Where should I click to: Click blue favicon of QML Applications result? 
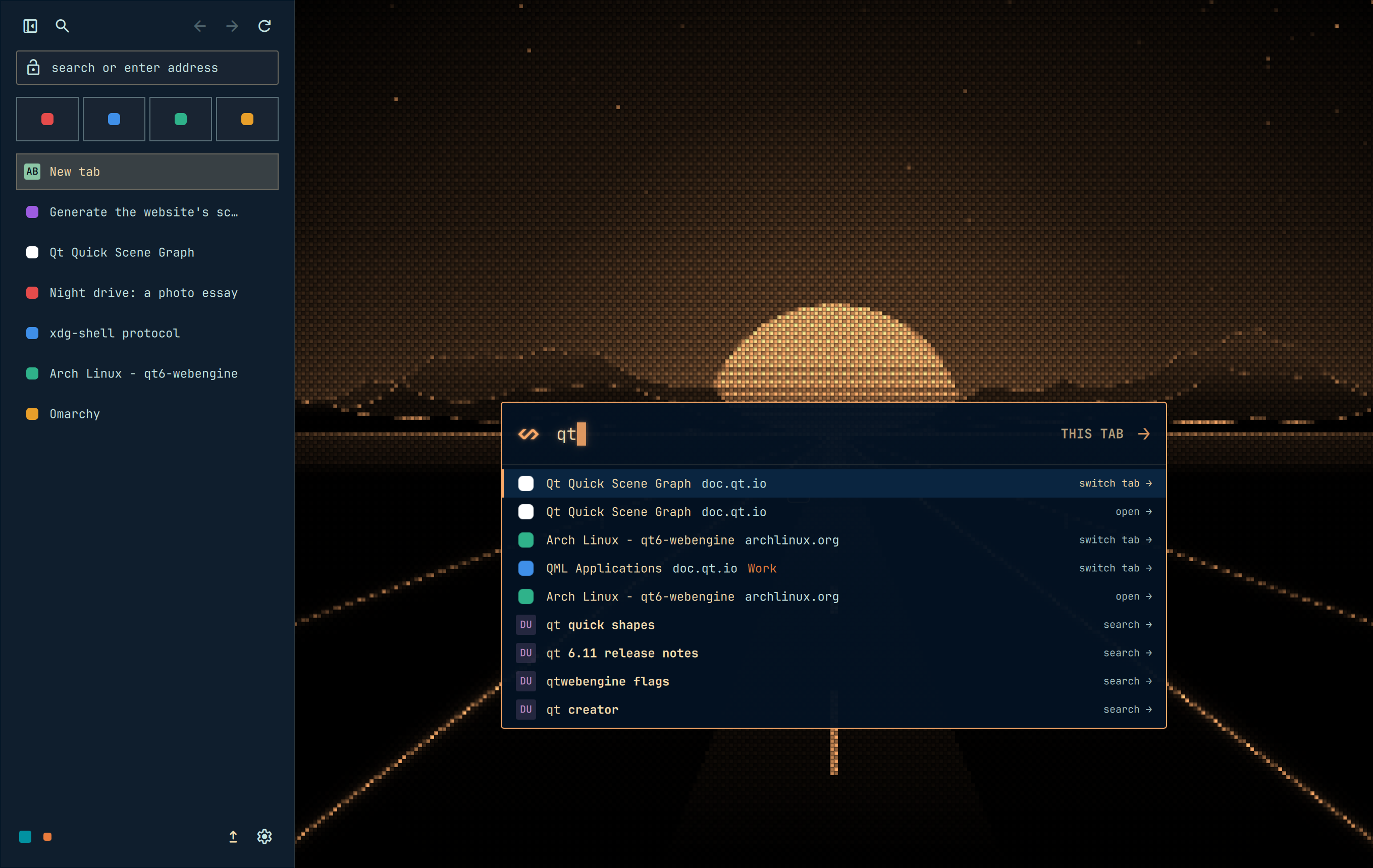(x=525, y=569)
